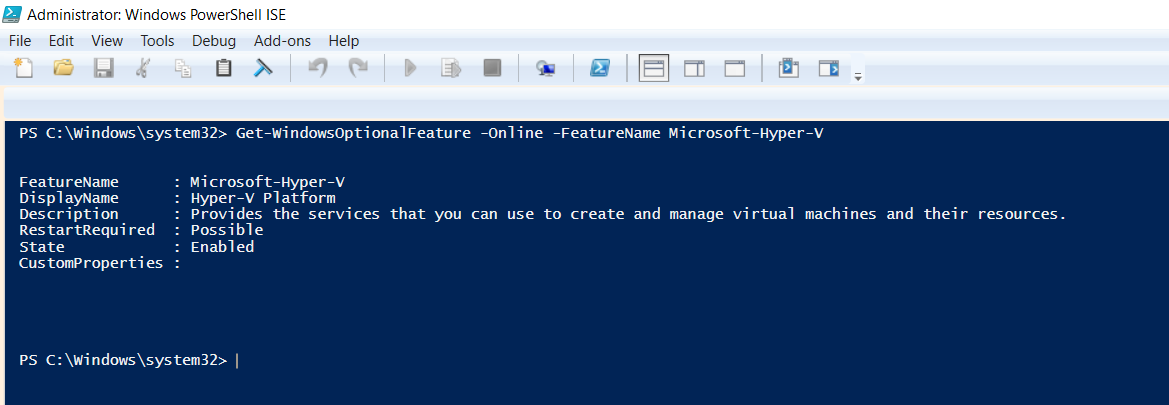Show script pane maximized layout icon
The height and width of the screenshot is (405, 1169).
tap(735, 69)
